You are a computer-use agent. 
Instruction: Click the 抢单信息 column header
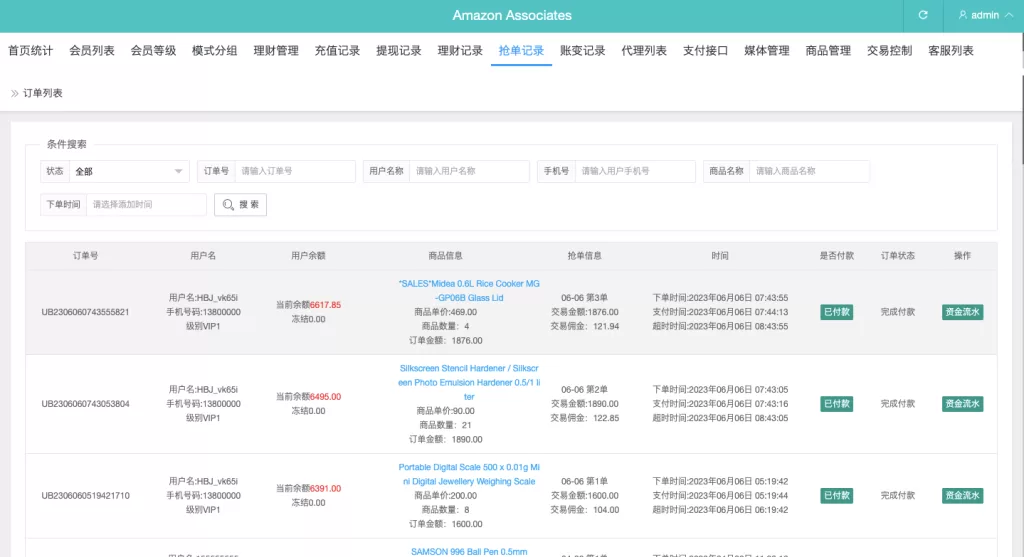point(584,256)
